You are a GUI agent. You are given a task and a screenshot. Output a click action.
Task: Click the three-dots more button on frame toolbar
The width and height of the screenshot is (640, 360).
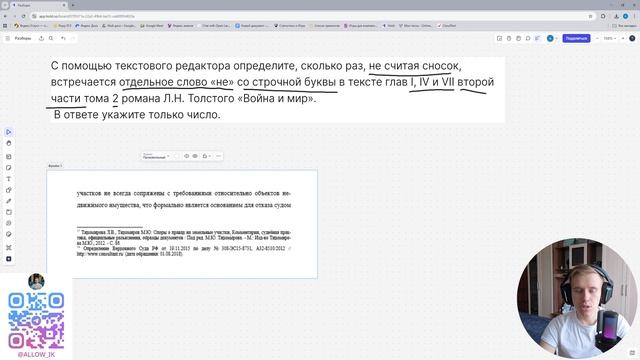(x=219, y=156)
